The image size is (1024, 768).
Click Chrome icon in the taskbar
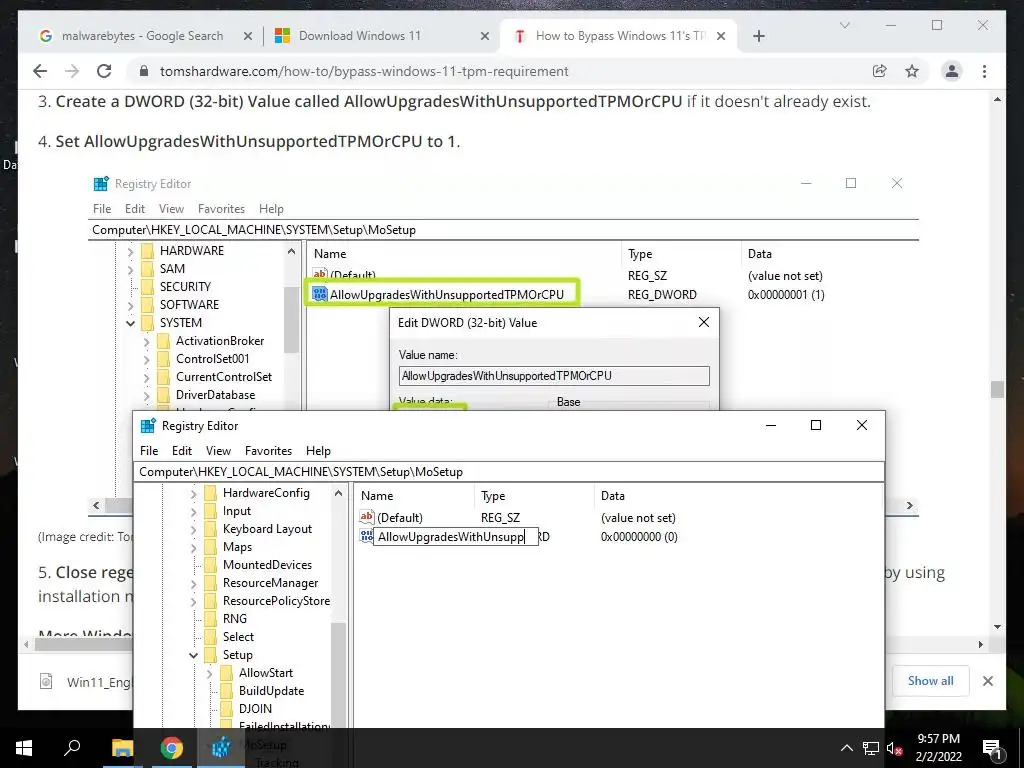172,748
